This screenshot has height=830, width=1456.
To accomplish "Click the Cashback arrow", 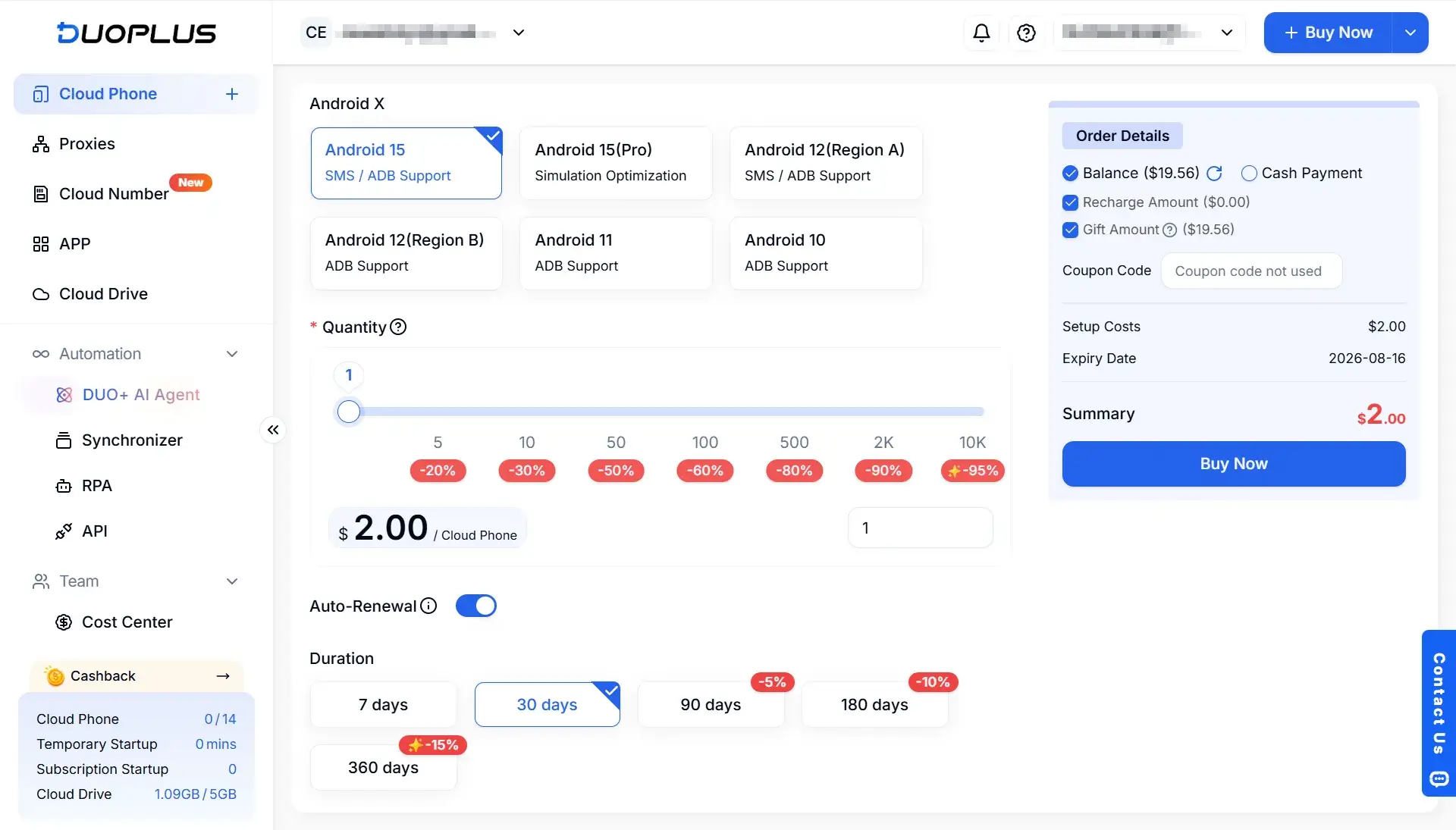I will tap(223, 676).
